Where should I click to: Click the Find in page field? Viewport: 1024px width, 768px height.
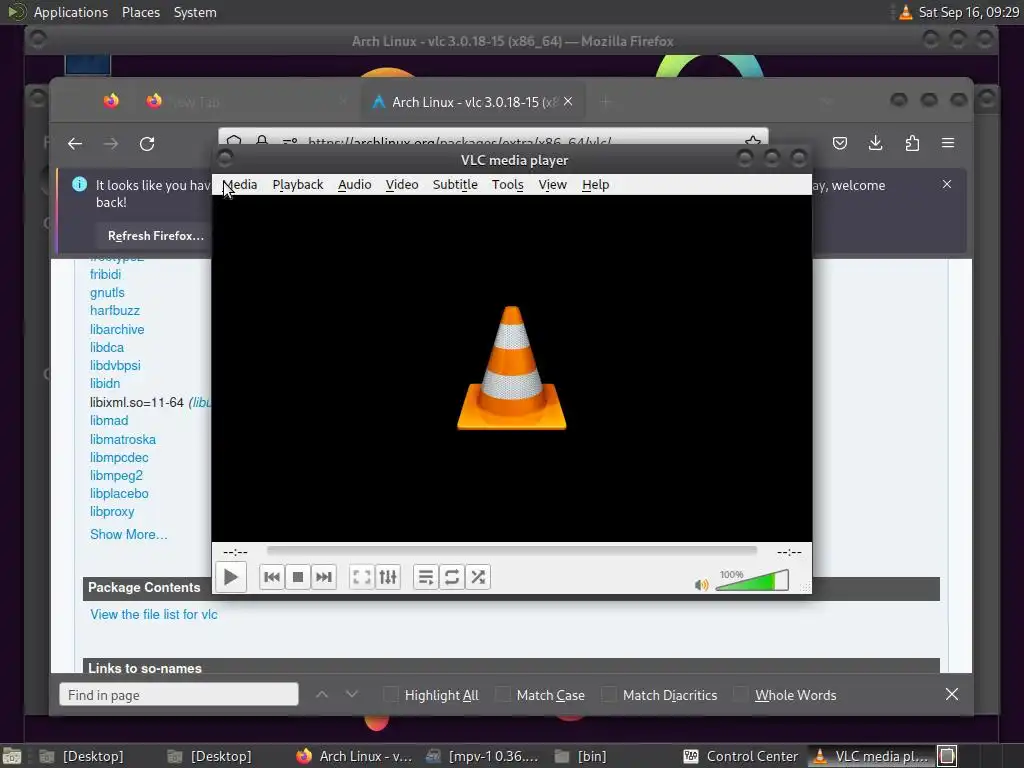coord(179,694)
